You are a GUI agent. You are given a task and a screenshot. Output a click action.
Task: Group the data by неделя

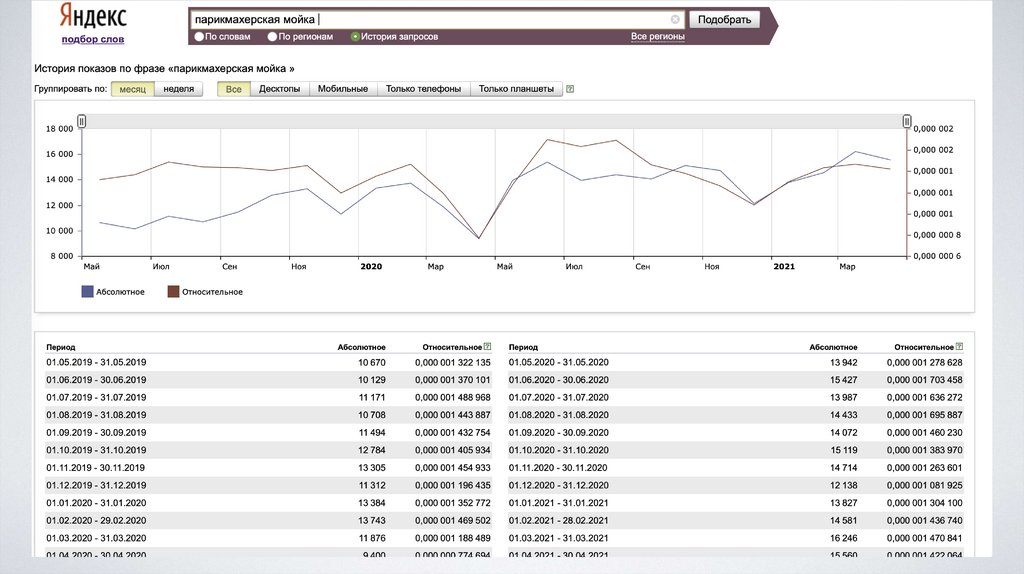point(178,89)
